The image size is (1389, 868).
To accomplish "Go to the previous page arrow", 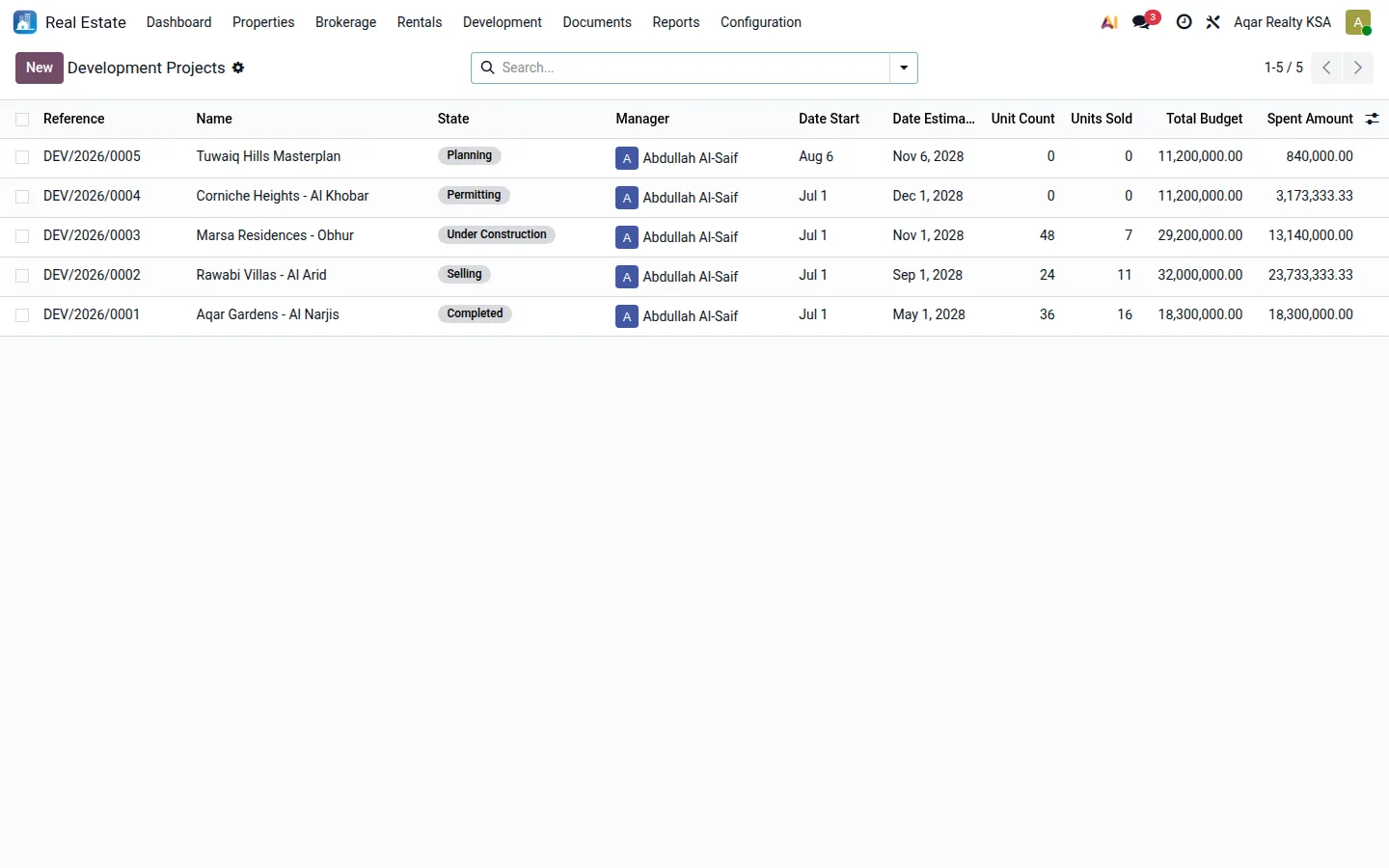I will tap(1326, 68).
